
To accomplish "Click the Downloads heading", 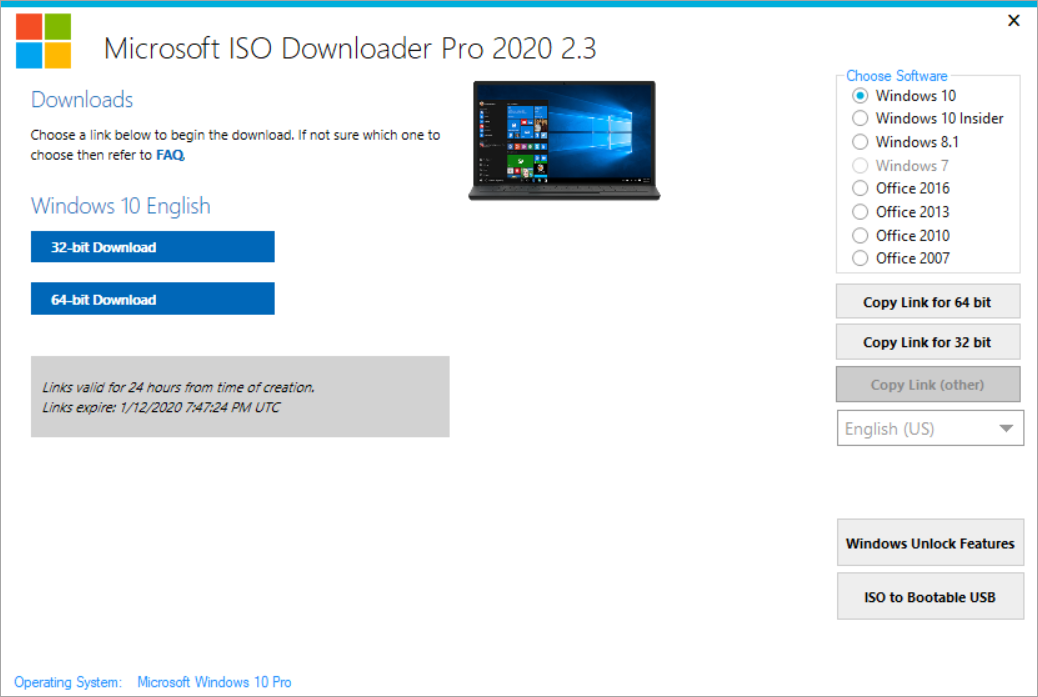I will coord(82,99).
